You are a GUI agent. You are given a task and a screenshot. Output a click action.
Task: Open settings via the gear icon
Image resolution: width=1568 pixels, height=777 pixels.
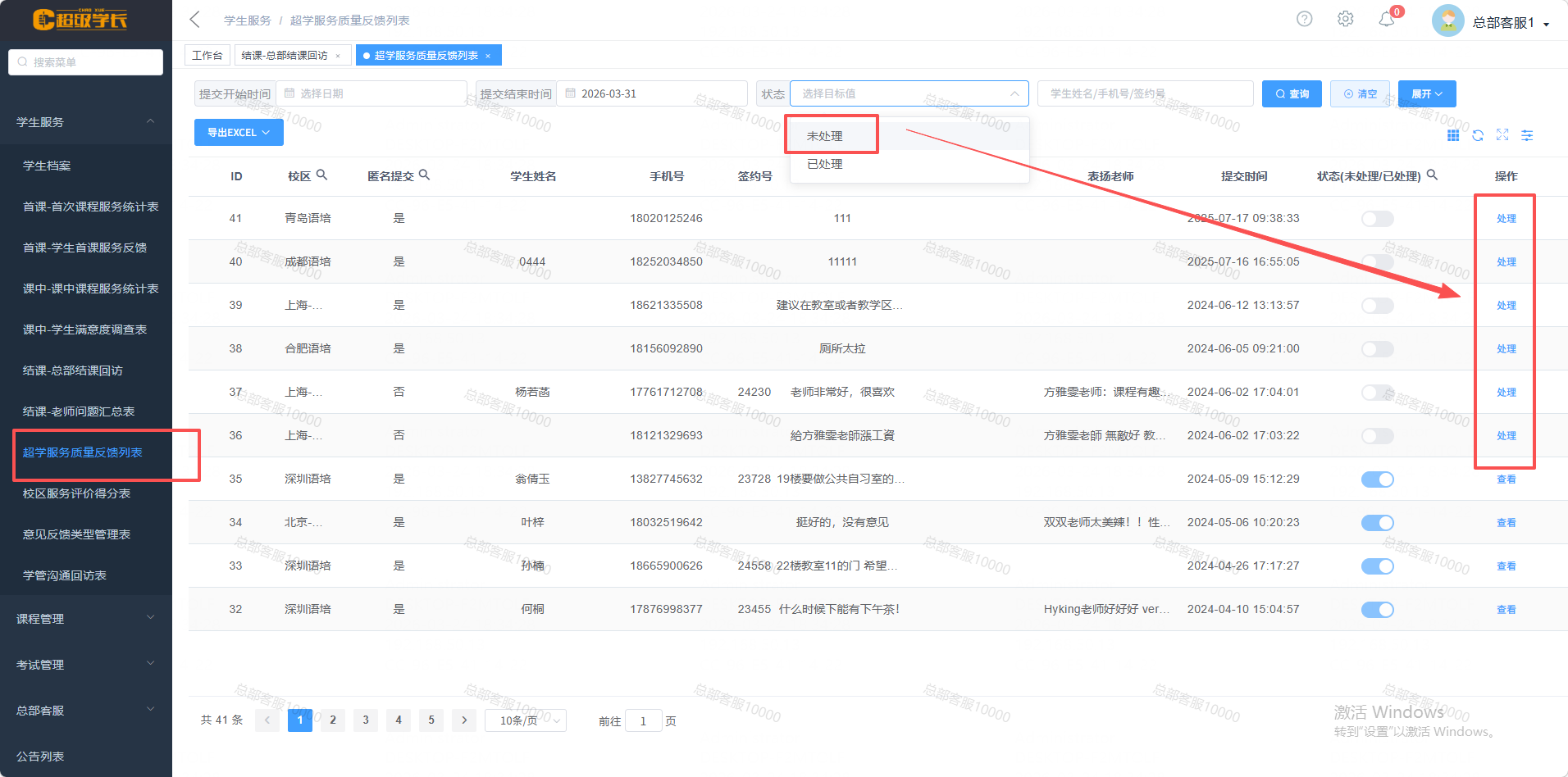(x=1345, y=19)
